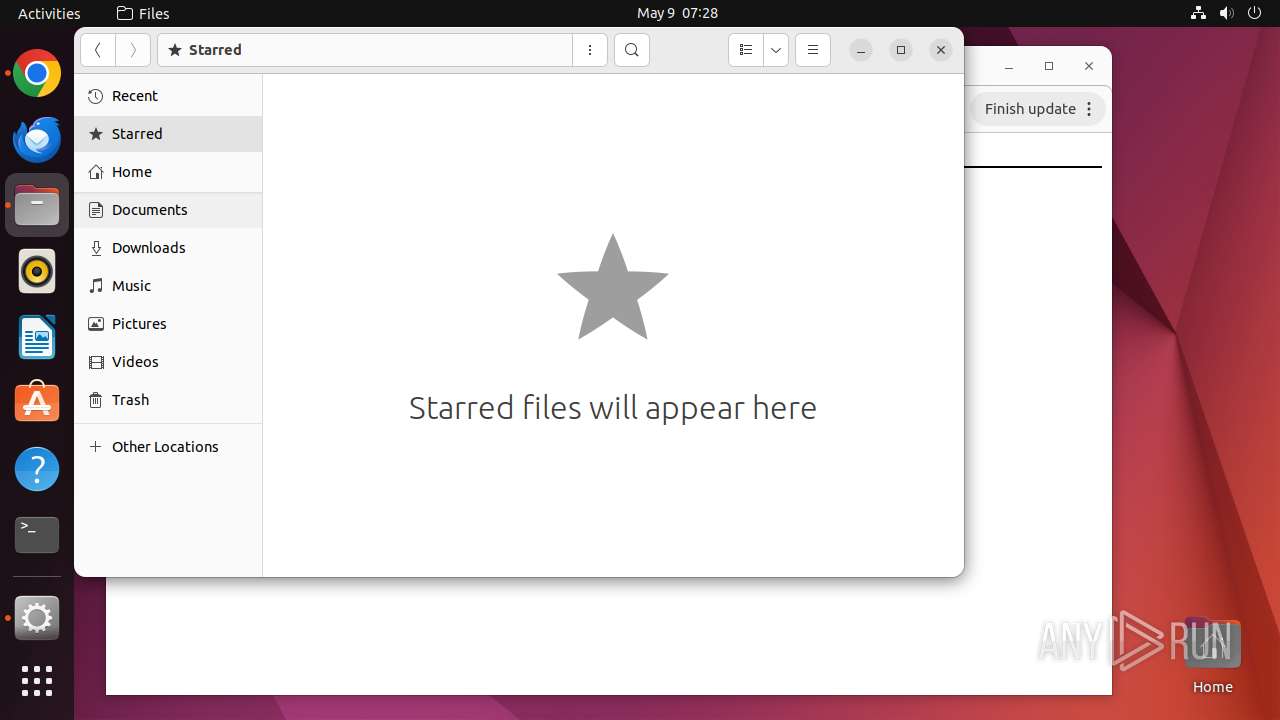The image size is (1280, 720).
Task: Go back using the back arrow
Action: point(98,50)
